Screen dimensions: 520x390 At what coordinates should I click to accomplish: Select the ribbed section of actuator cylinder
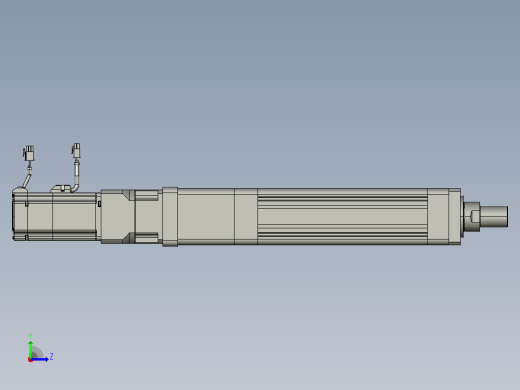pyautogui.click(x=342, y=217)
